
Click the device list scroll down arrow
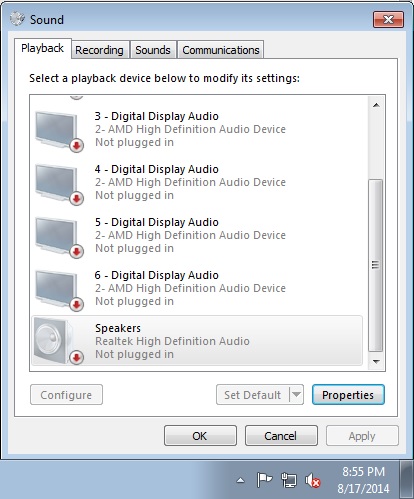[x=376, y=362]
